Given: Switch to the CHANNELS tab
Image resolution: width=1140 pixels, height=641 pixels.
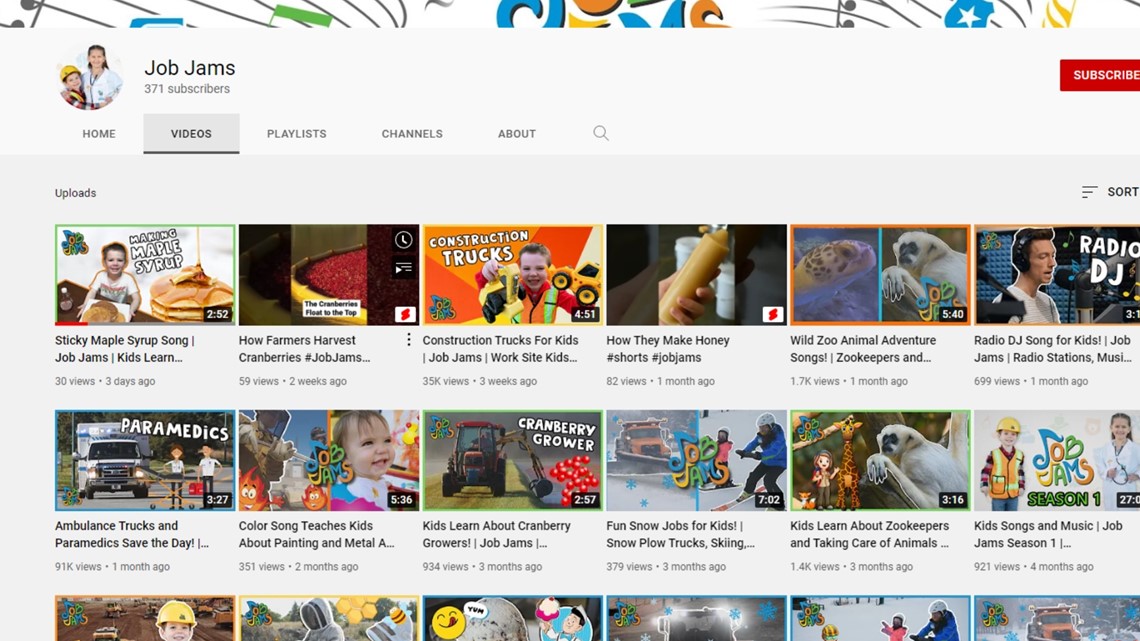Looking at the screenshot, I should coord(412,133).
